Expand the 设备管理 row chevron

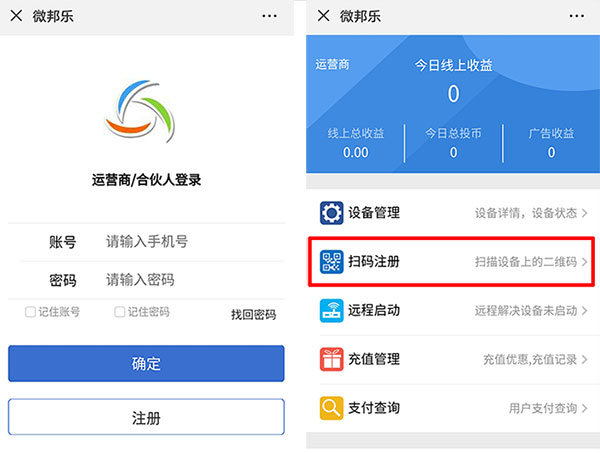584,213
